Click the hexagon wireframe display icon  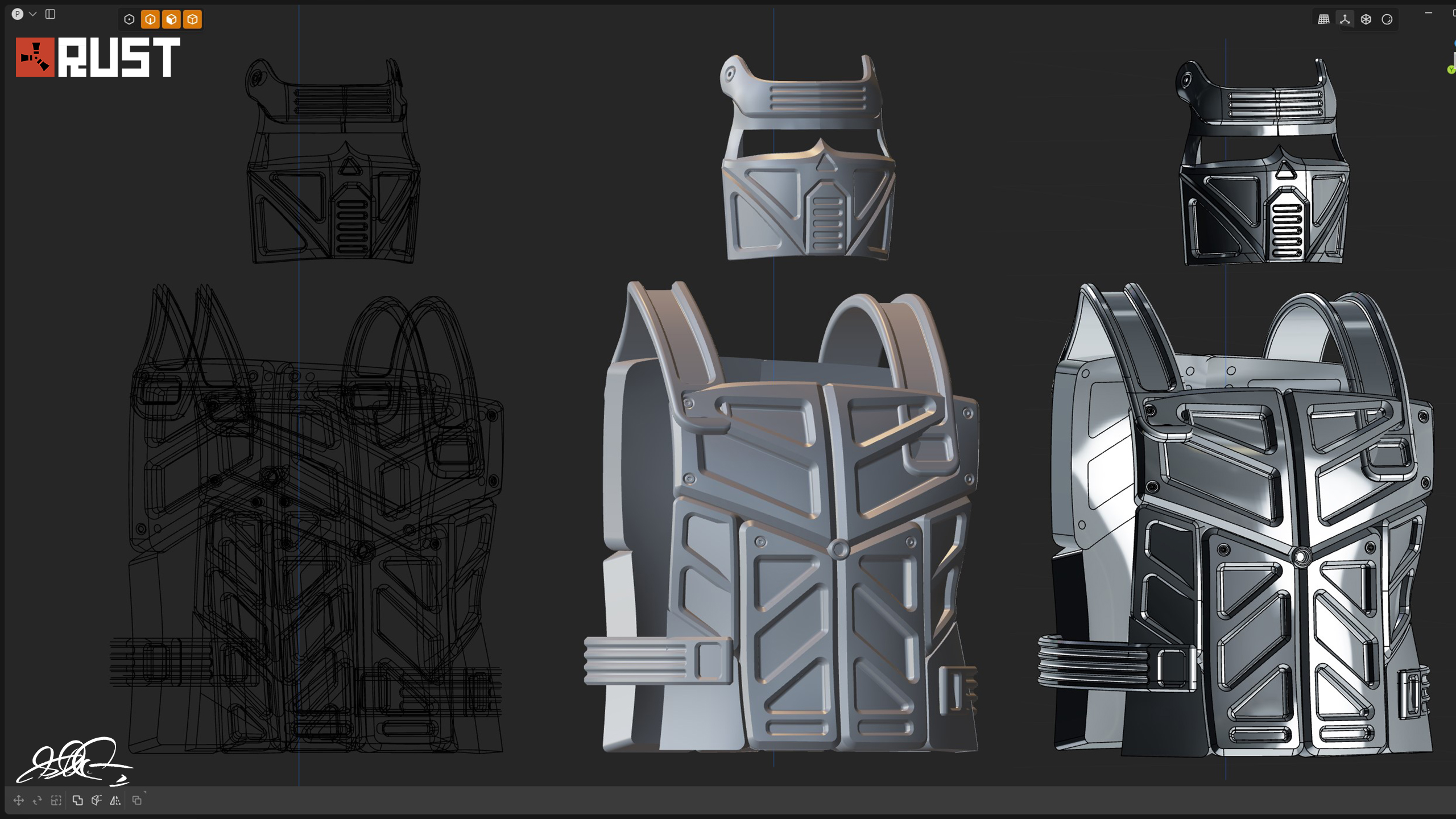[1366, 19]
